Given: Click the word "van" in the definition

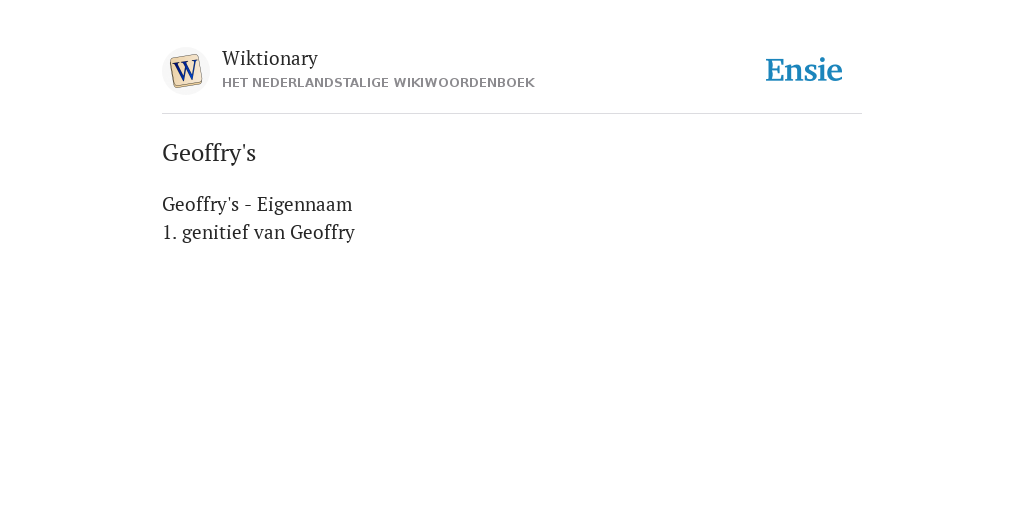Looking at the screenshot, I should coord(269,233).
